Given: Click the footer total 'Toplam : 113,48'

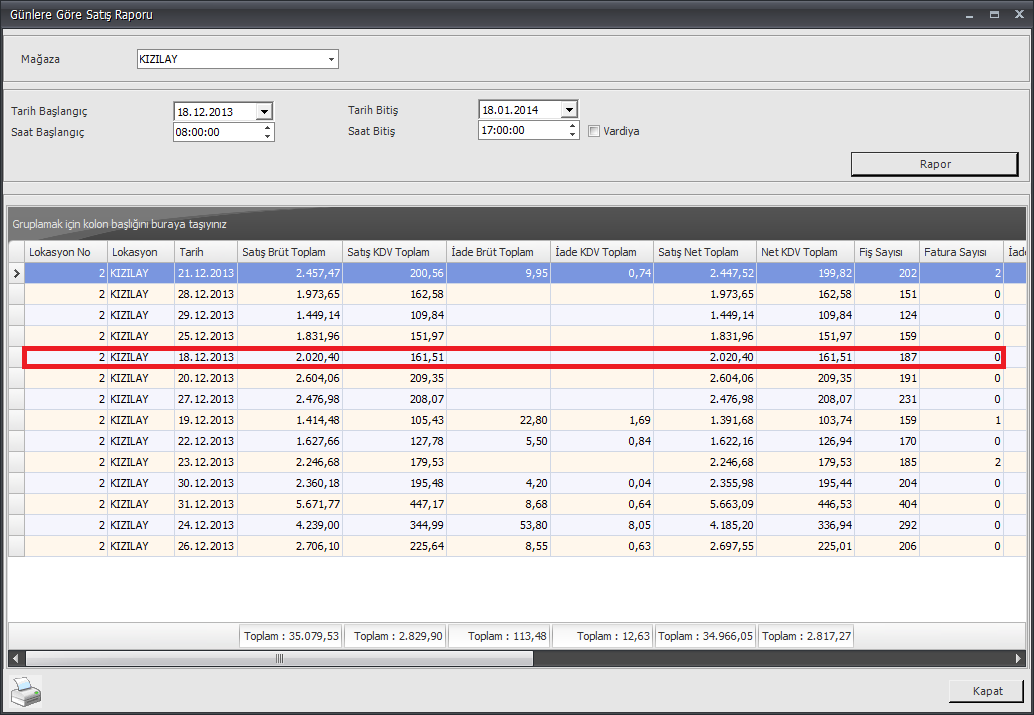Looking at the screenshot, I should [x=499, y=637].
